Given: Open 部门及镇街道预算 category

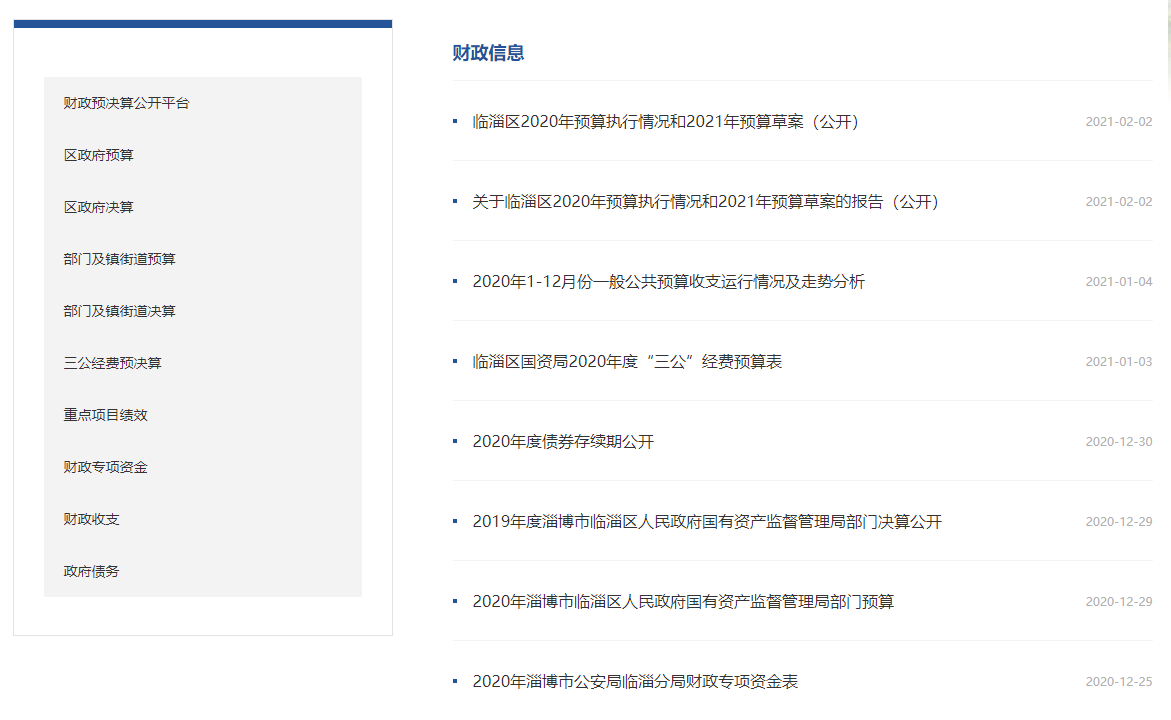Looking at the screenshot, I should coord(120,259).
